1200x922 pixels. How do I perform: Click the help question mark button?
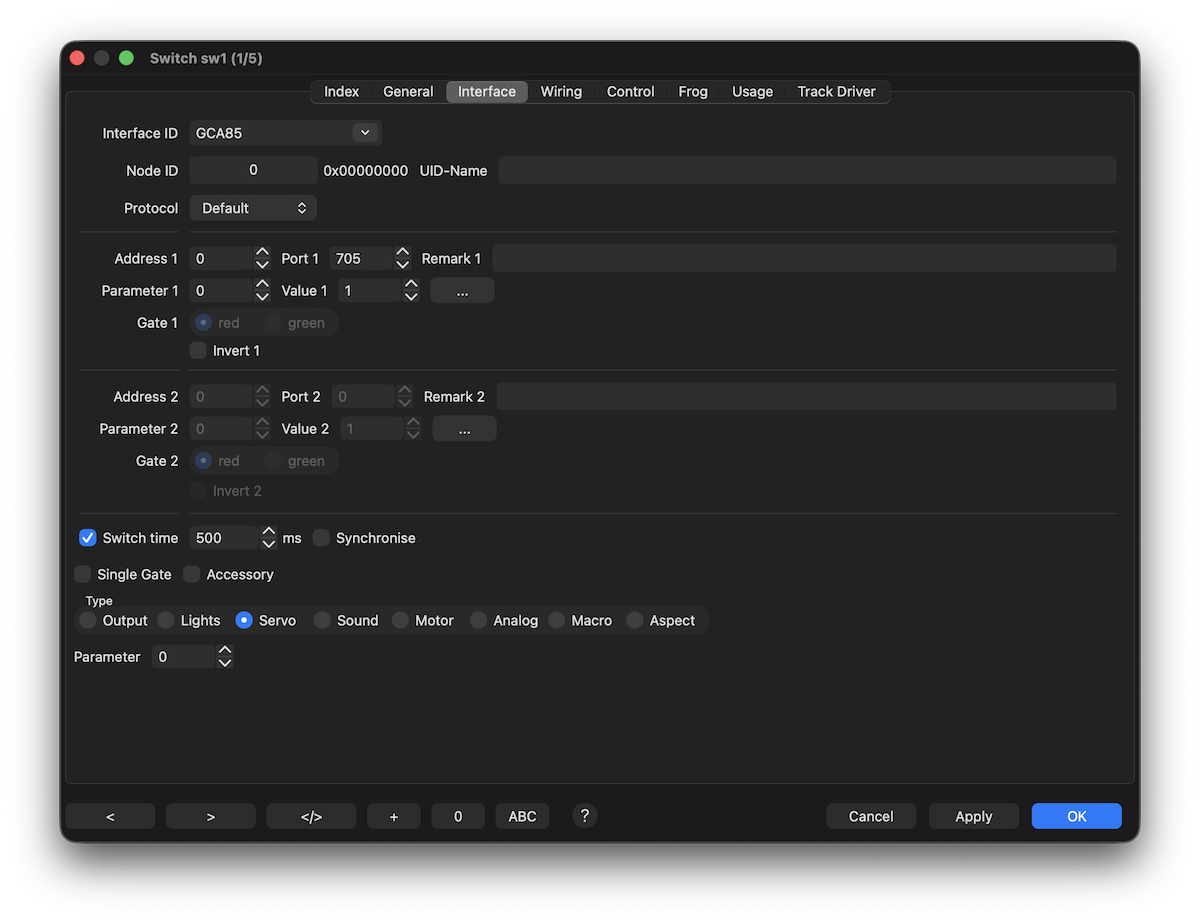(585, 815)
